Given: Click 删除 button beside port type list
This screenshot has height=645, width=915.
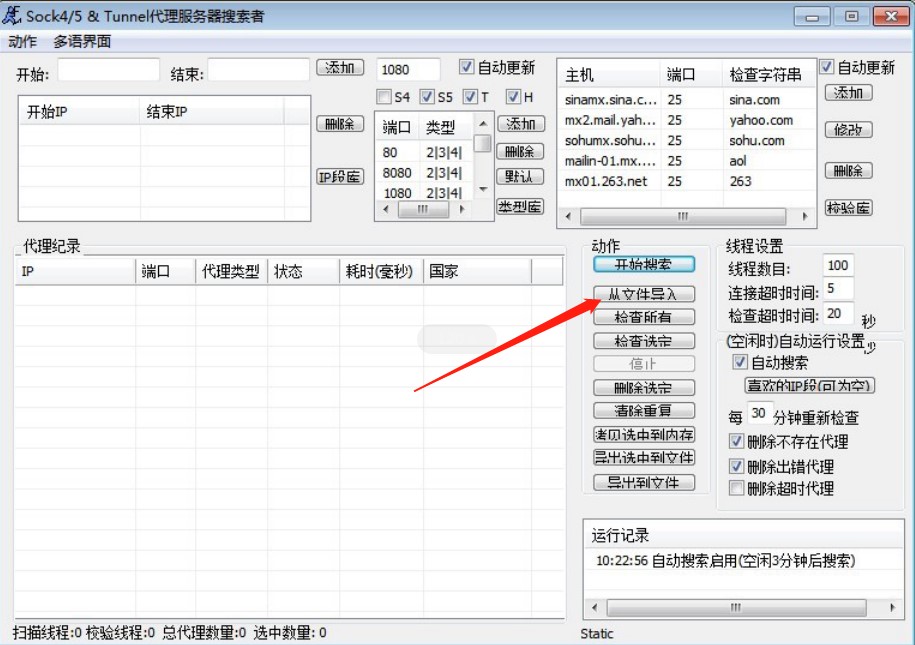Looking at the screenshot, I should coord(520,152).
